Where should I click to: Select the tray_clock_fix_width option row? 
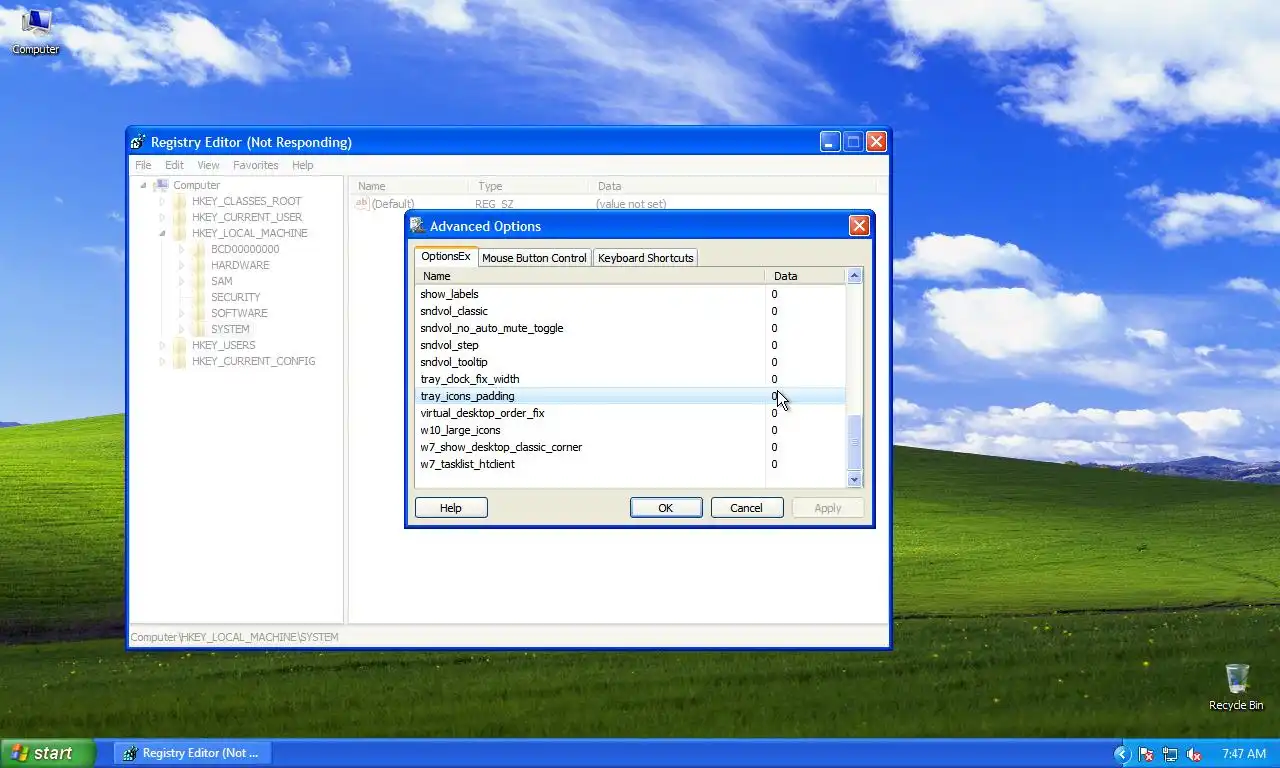coord(631,379)
